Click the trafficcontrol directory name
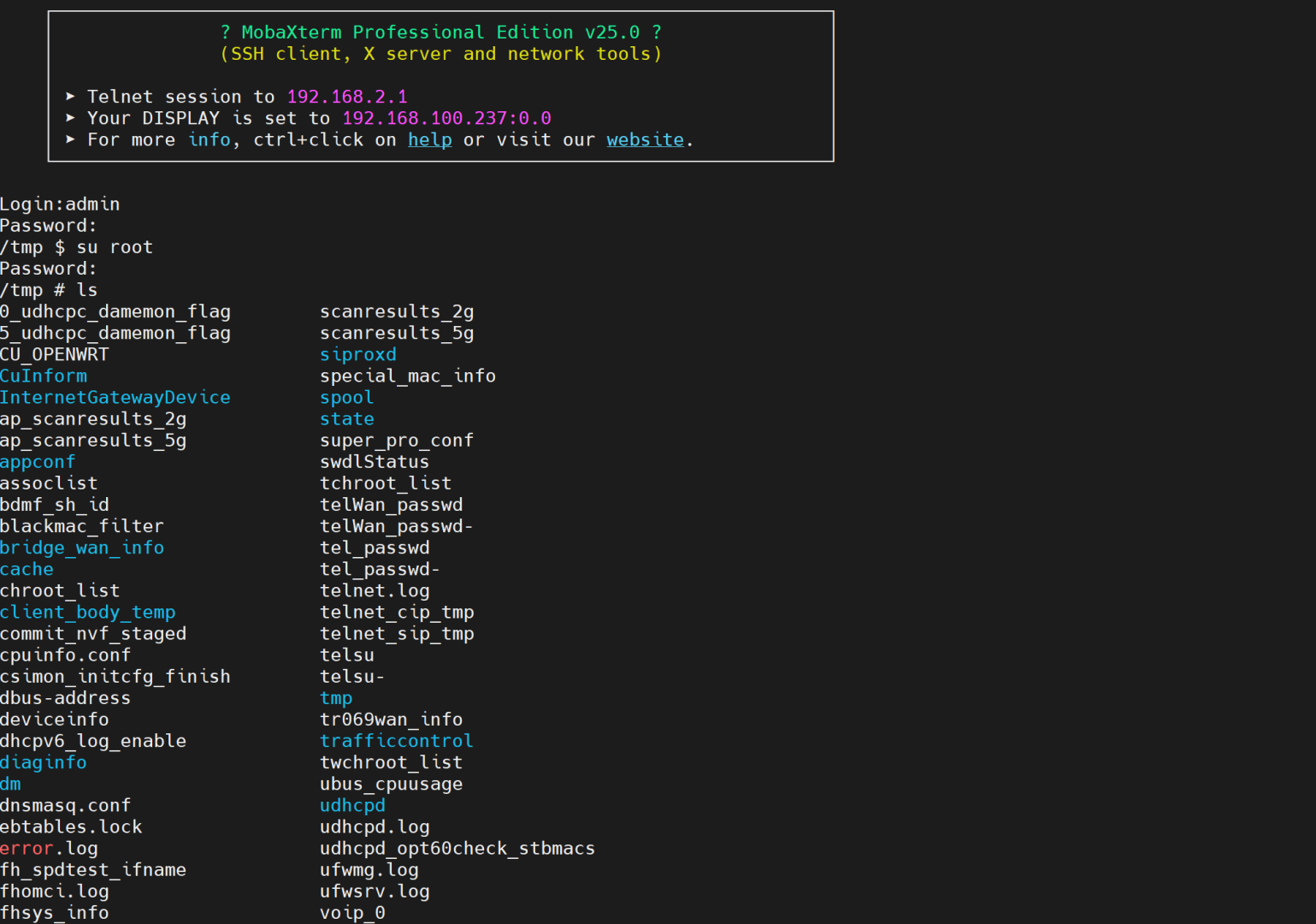1316x924 pixels. click(x=397, y=741)
